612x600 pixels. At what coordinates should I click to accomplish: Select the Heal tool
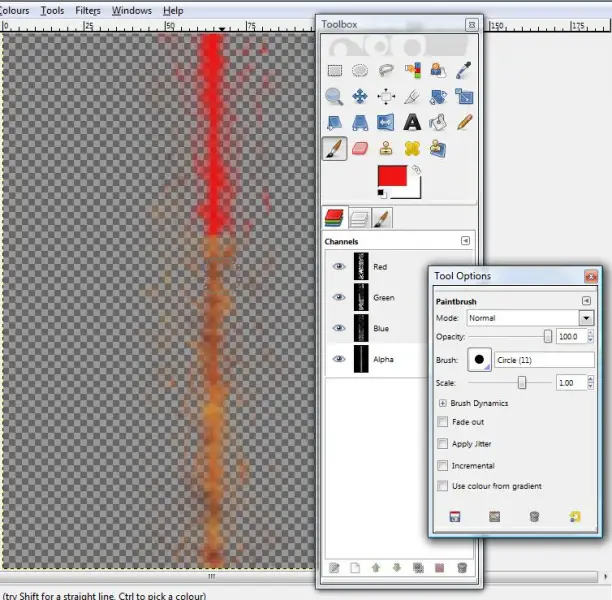click(412, 149)
